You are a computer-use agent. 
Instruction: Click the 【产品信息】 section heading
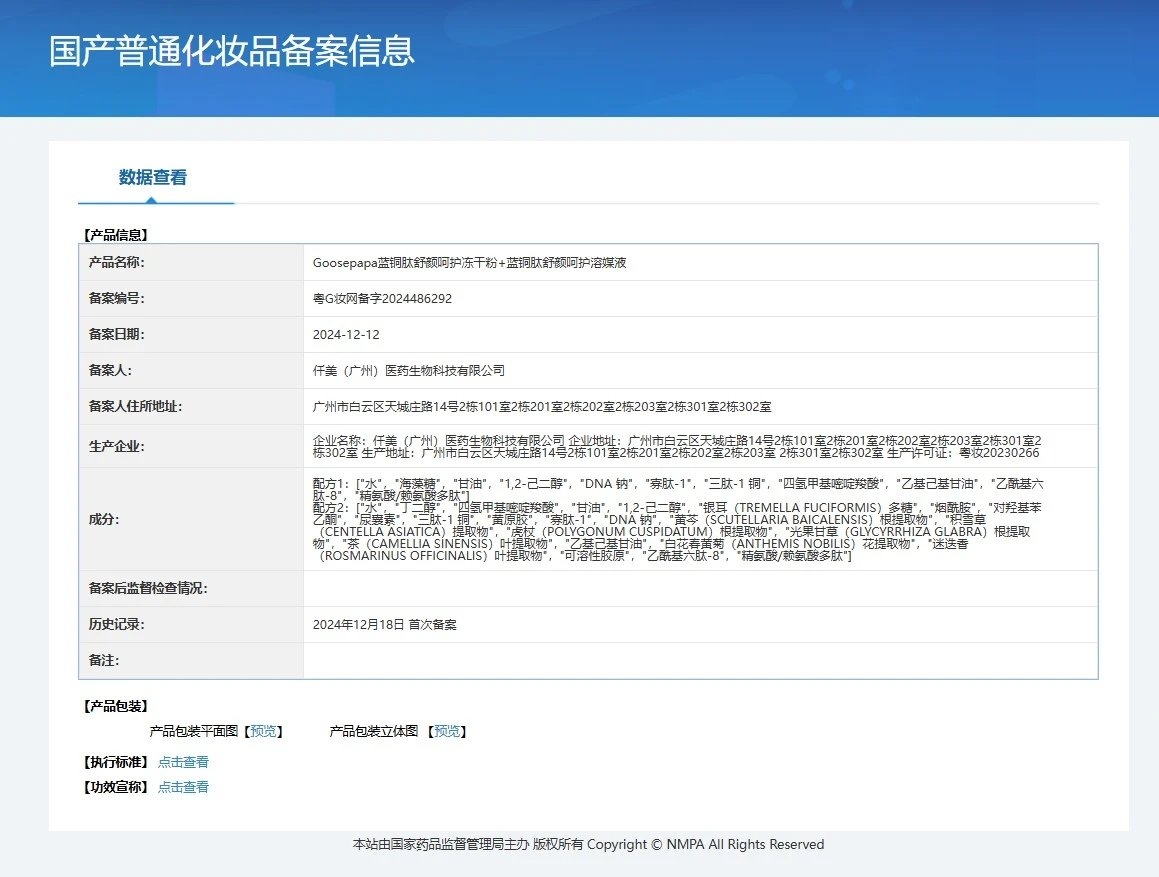[x=116, y=235]
